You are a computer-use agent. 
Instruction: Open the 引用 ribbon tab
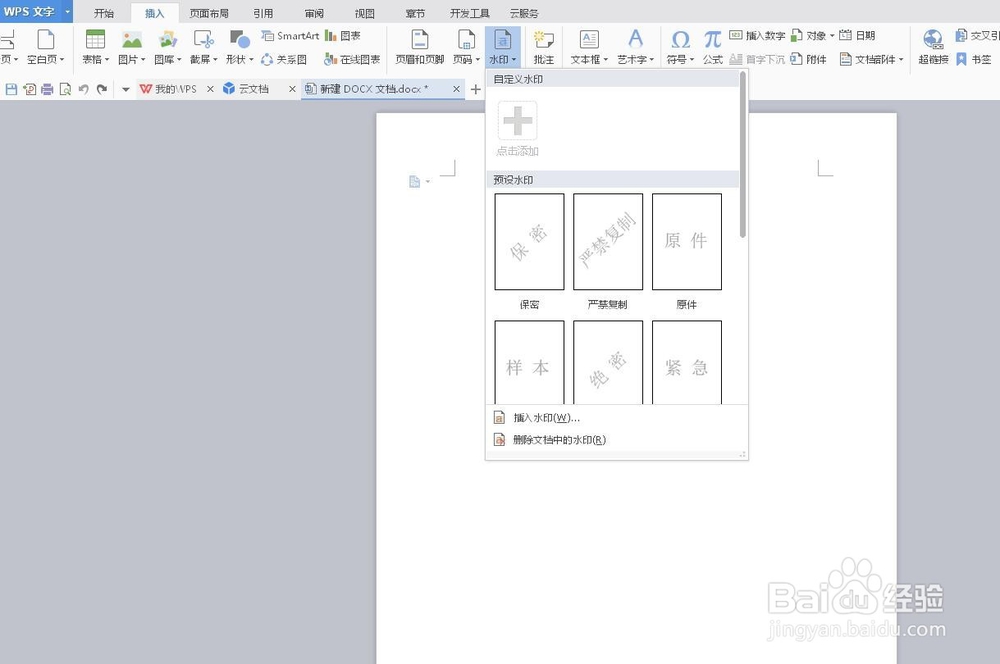click(x=263, y=13)
